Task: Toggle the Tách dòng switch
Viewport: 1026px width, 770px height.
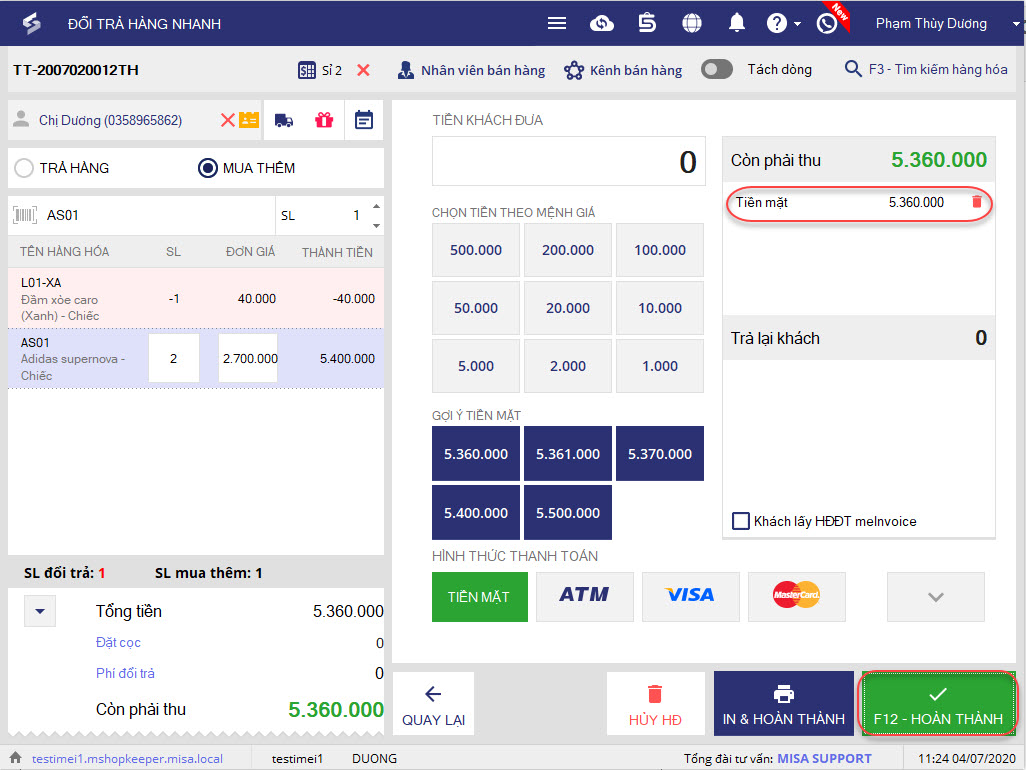Action: pos(716,69)
